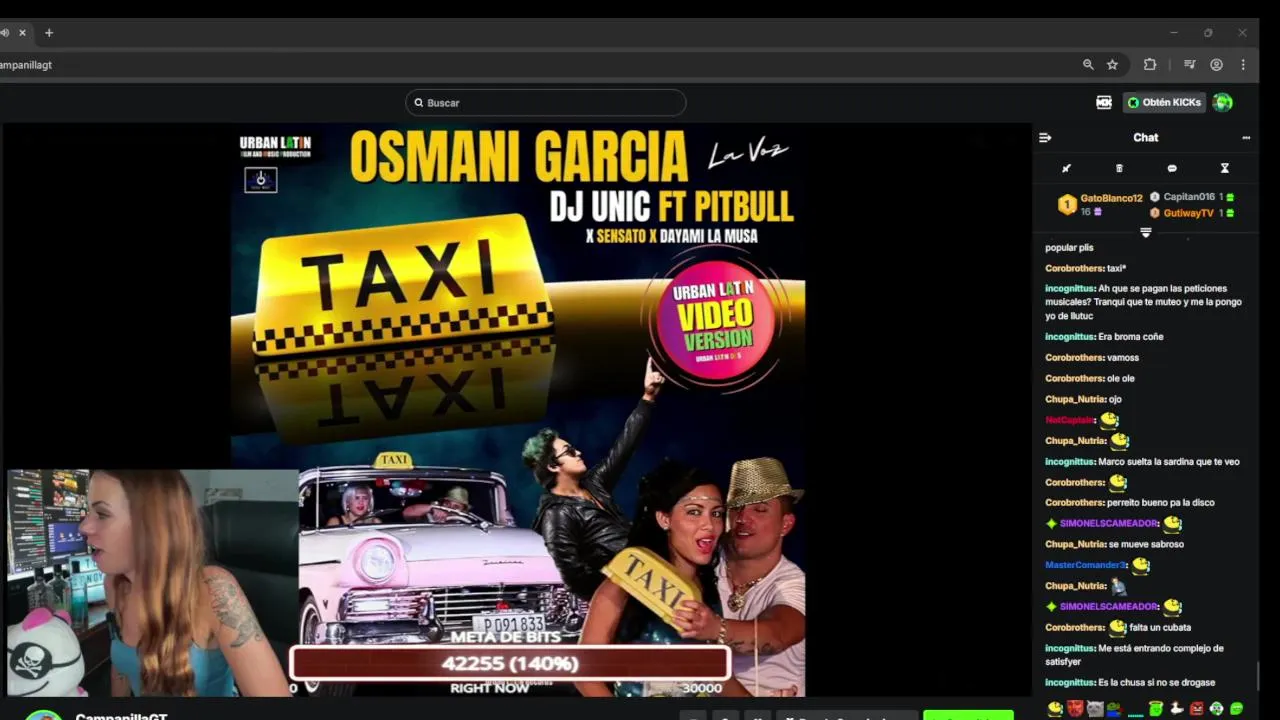Viewport: 1280px width, 720px height.
Task: Open a new browser tab
Action: [x=49, y=33]
